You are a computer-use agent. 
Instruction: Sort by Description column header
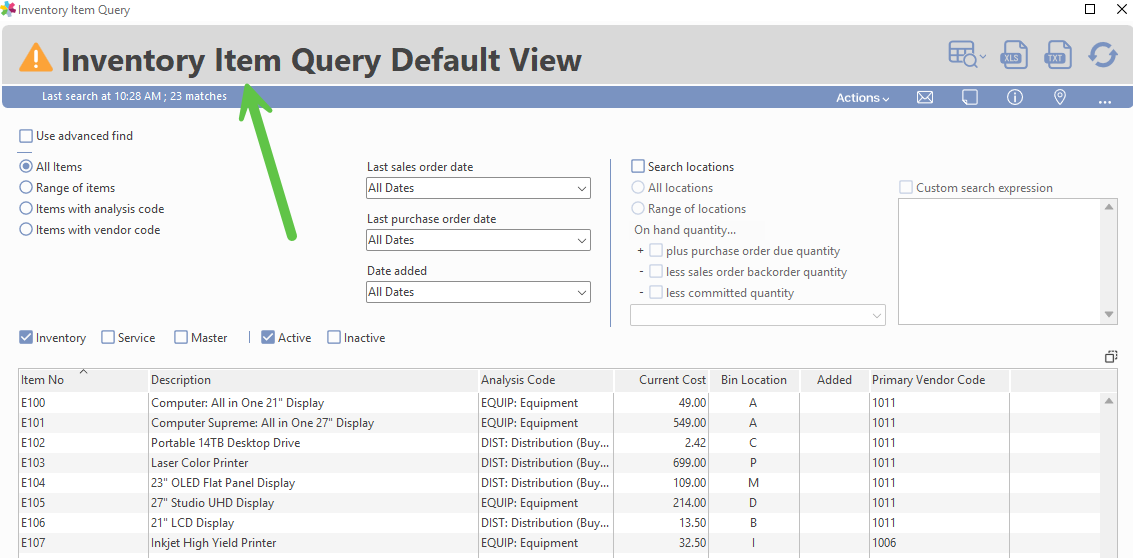(314, 380)
